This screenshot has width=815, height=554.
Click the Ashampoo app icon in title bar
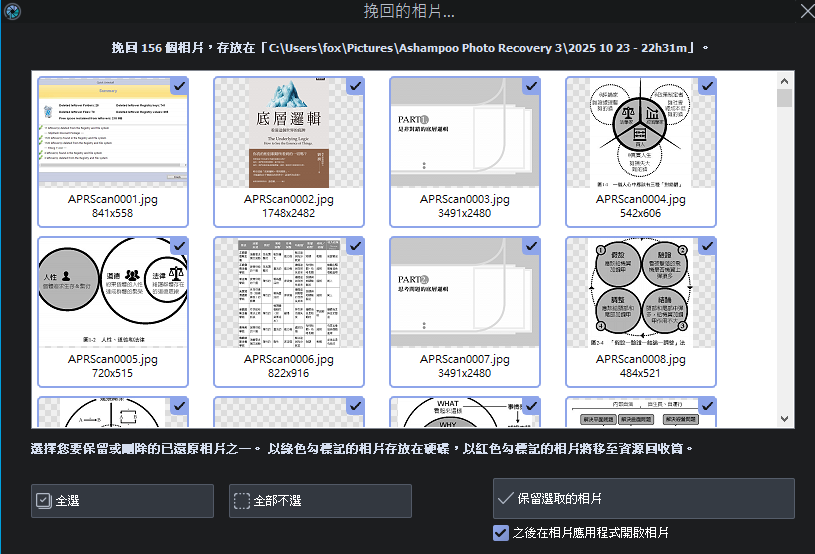coord(11,11)
